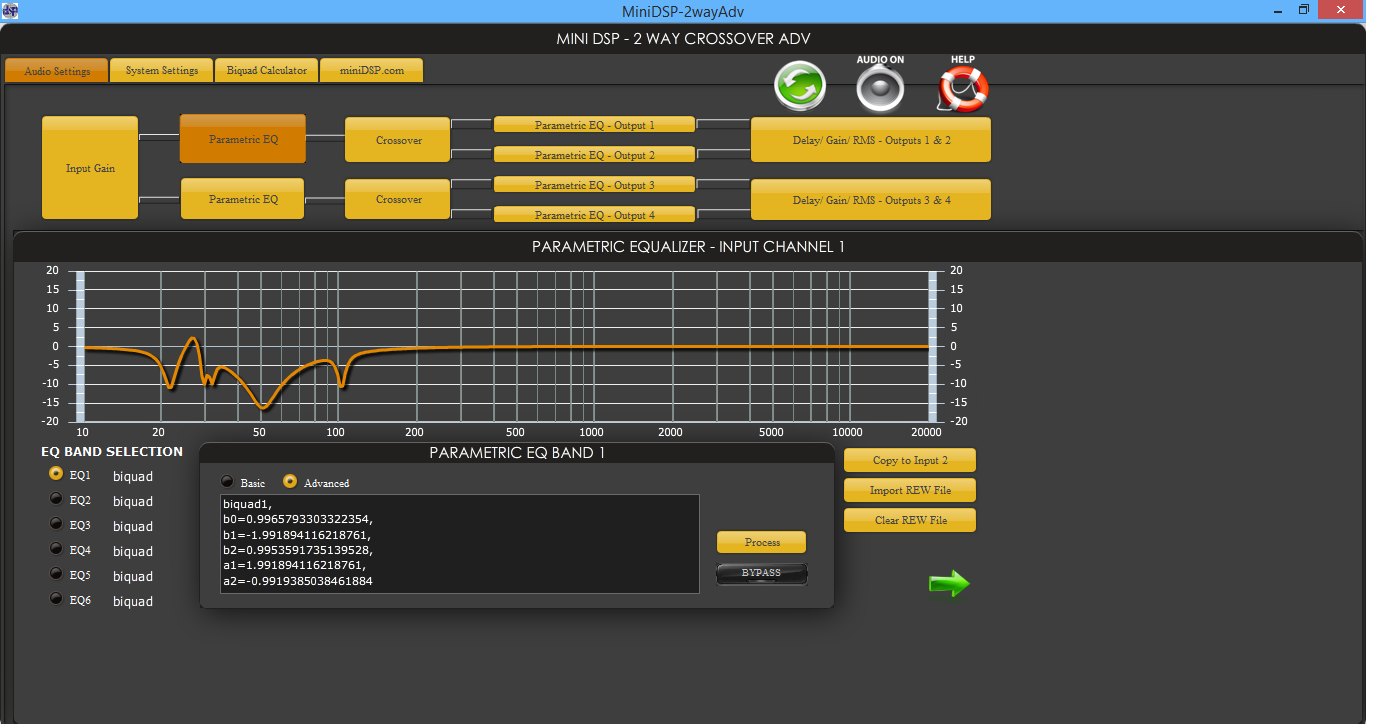Toggle the BYPASS button for EQ band
Image resolution: width=1374 pixels, height=724 pixels.
tap(761, 574)
